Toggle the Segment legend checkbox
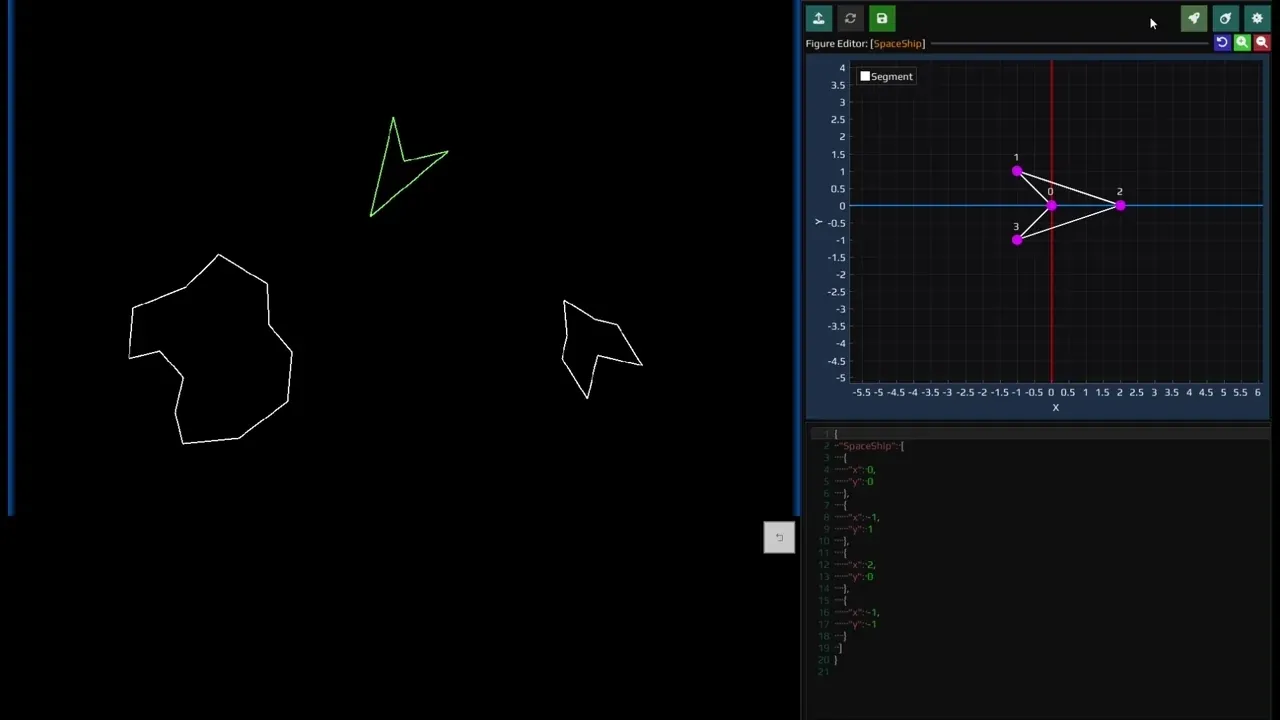The width and height of the screenshot is (1280, 720). (x=865, y=76)
